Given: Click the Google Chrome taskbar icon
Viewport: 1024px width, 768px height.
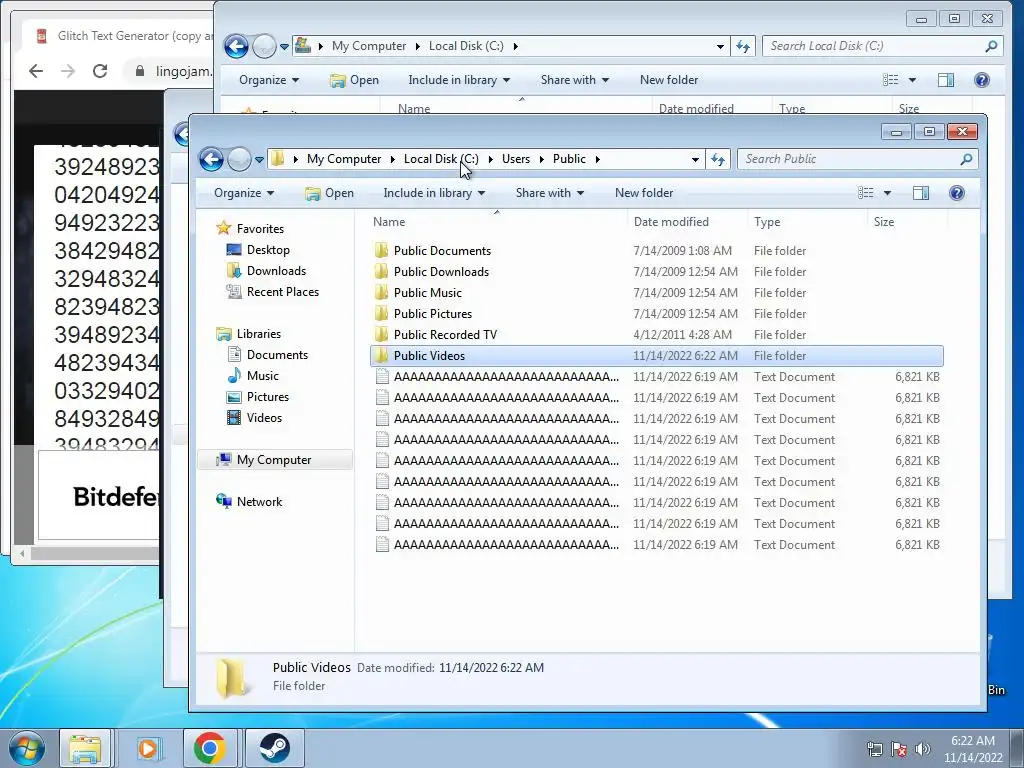Looking at the screenshot, I should pos(210,748).
